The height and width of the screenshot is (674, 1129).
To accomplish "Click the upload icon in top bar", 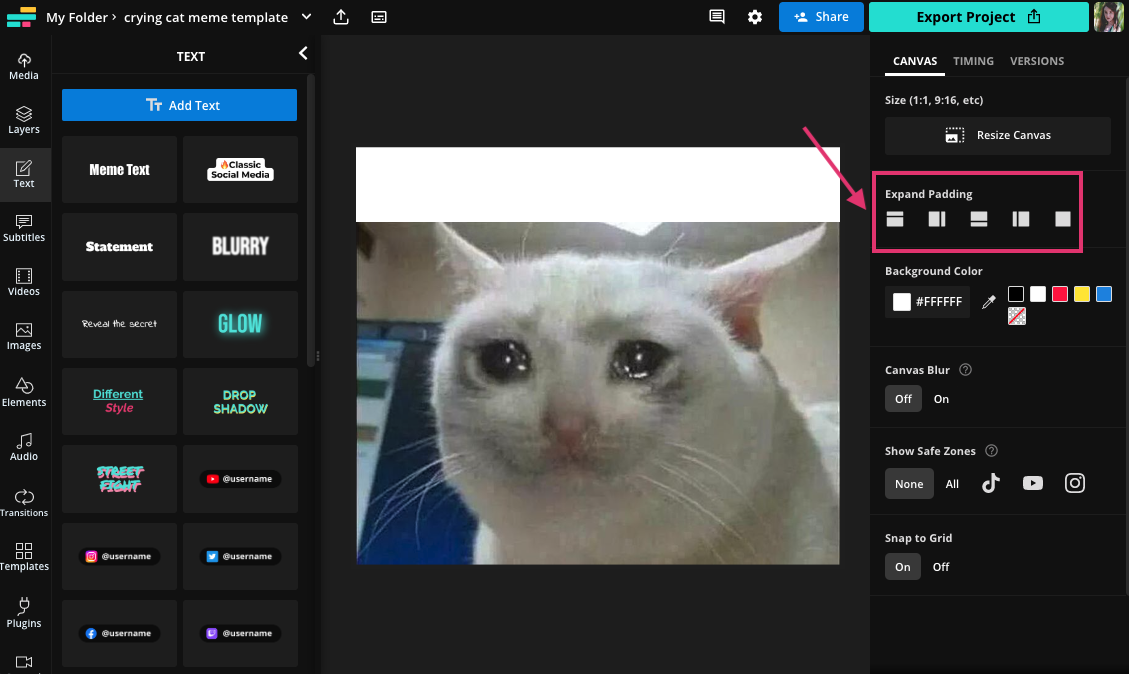I will (341, 17).
